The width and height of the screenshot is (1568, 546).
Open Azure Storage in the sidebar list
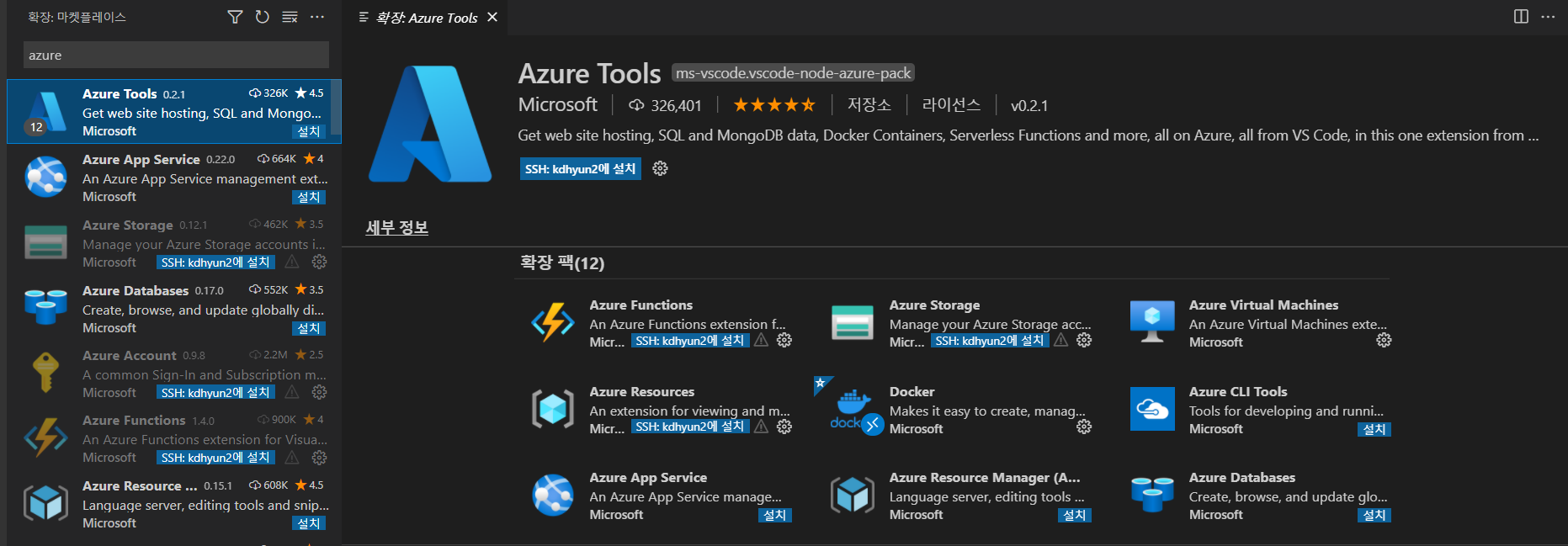point(174,243)
